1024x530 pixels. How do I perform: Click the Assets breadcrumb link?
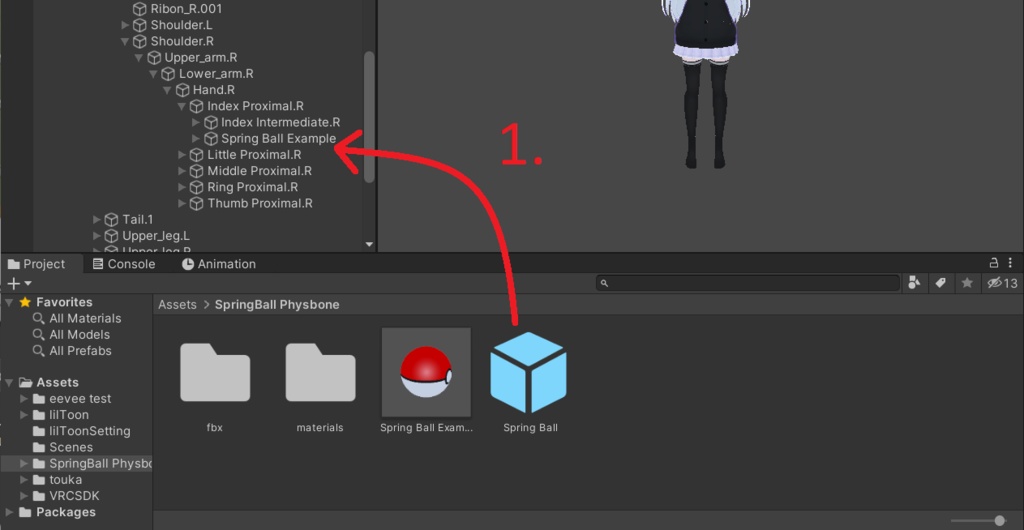[x=177, y=305]
